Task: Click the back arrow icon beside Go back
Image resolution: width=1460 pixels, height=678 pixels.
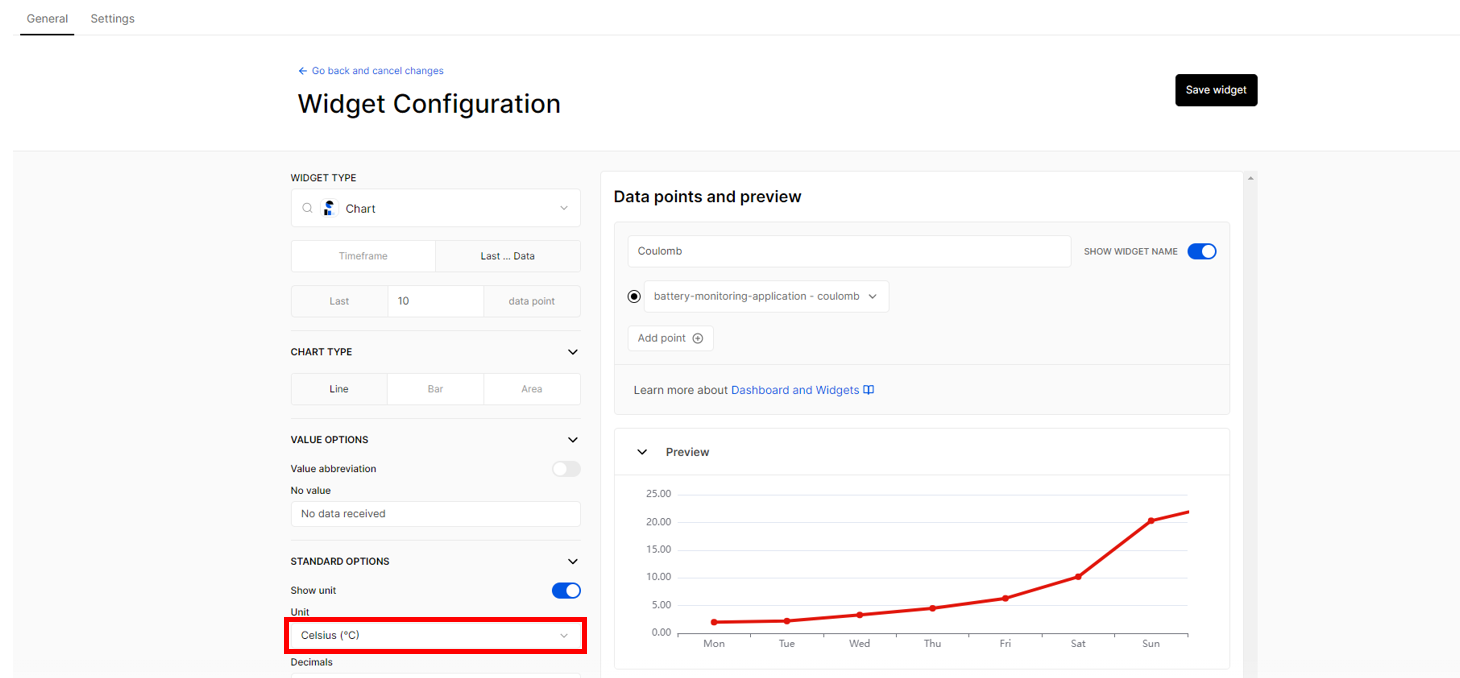Action: tap(303, 71)
